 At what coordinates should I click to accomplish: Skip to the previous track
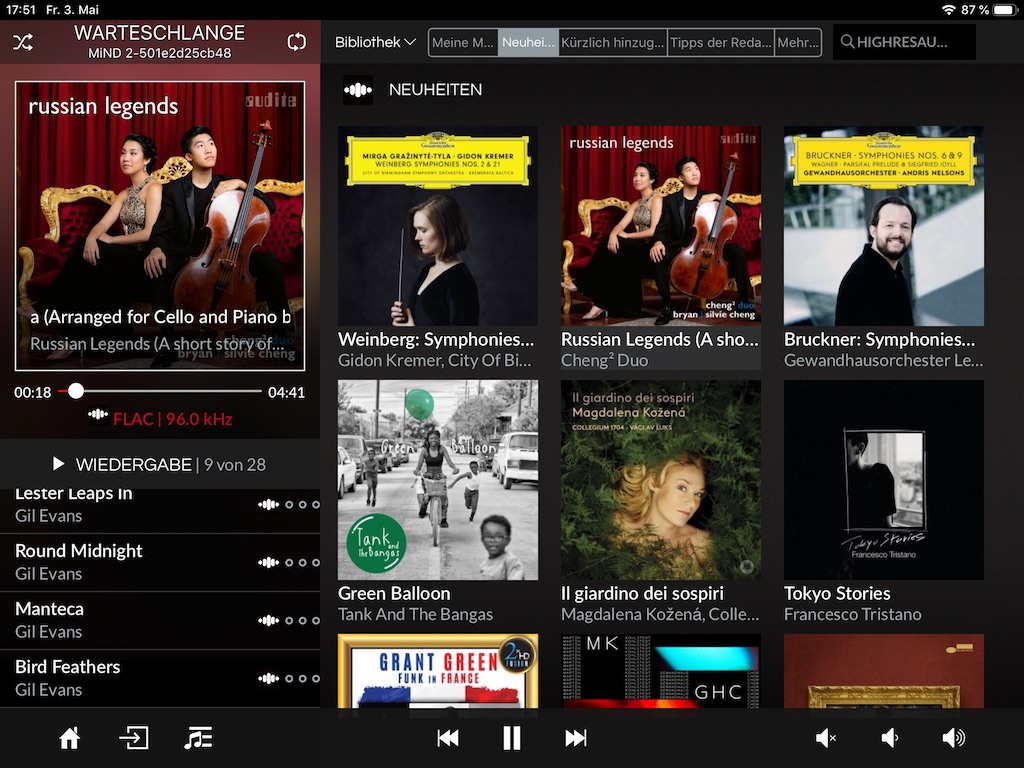point(448,739)
